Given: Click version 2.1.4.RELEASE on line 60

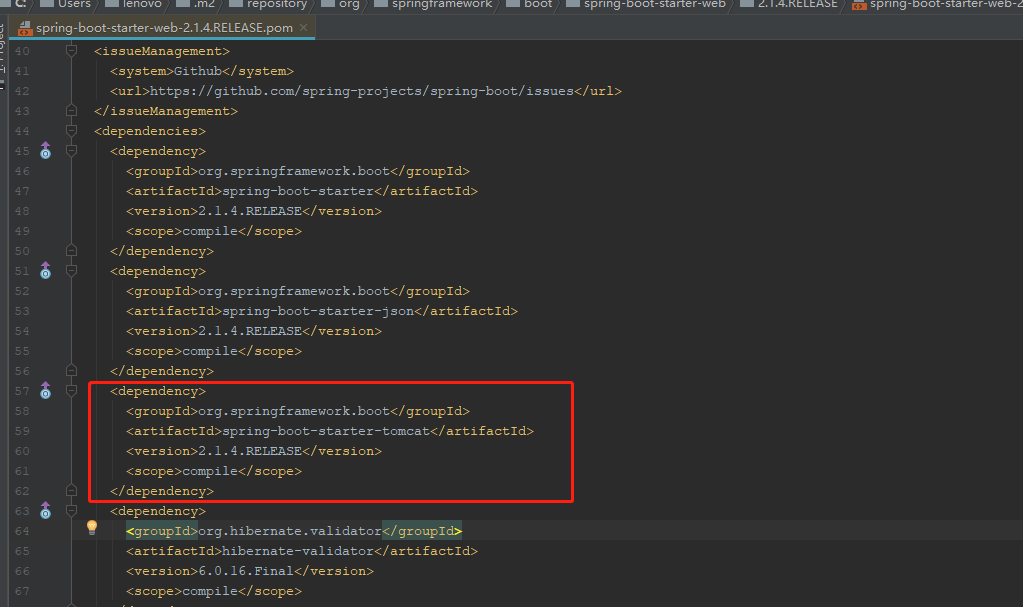Looking at the screenshot, I should point(250,451).
